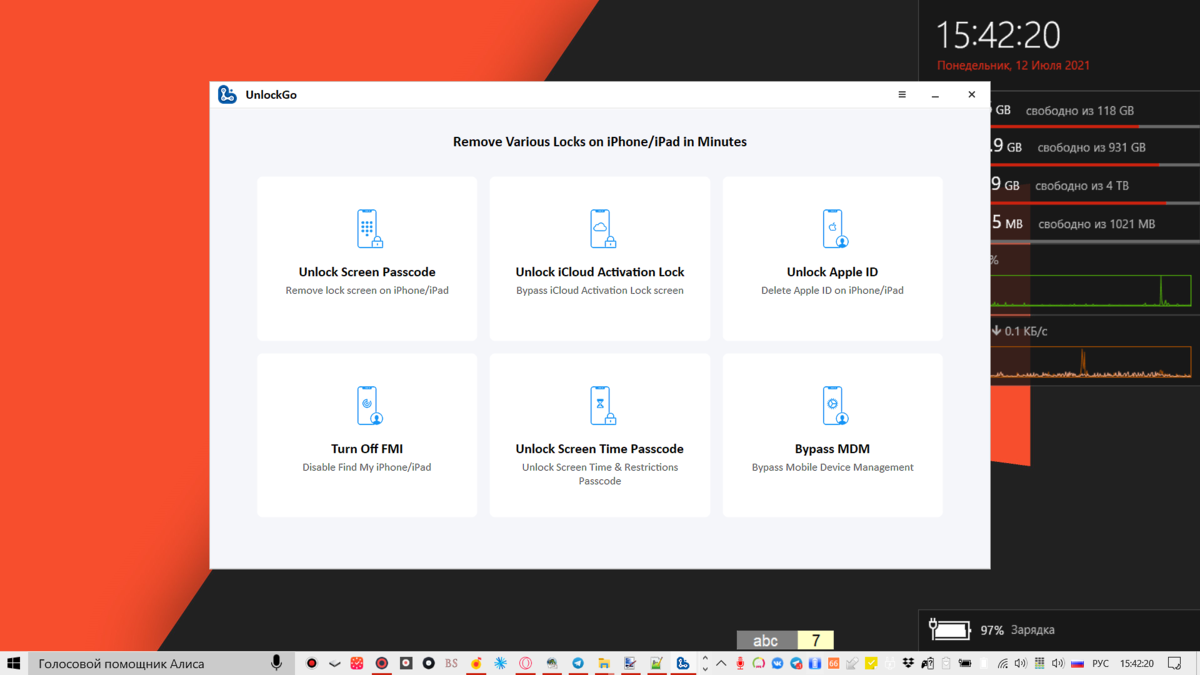Click 'Unlock Screen Time & Restrictions Passcode' text
1200x675 pixels.
(600, 474)
